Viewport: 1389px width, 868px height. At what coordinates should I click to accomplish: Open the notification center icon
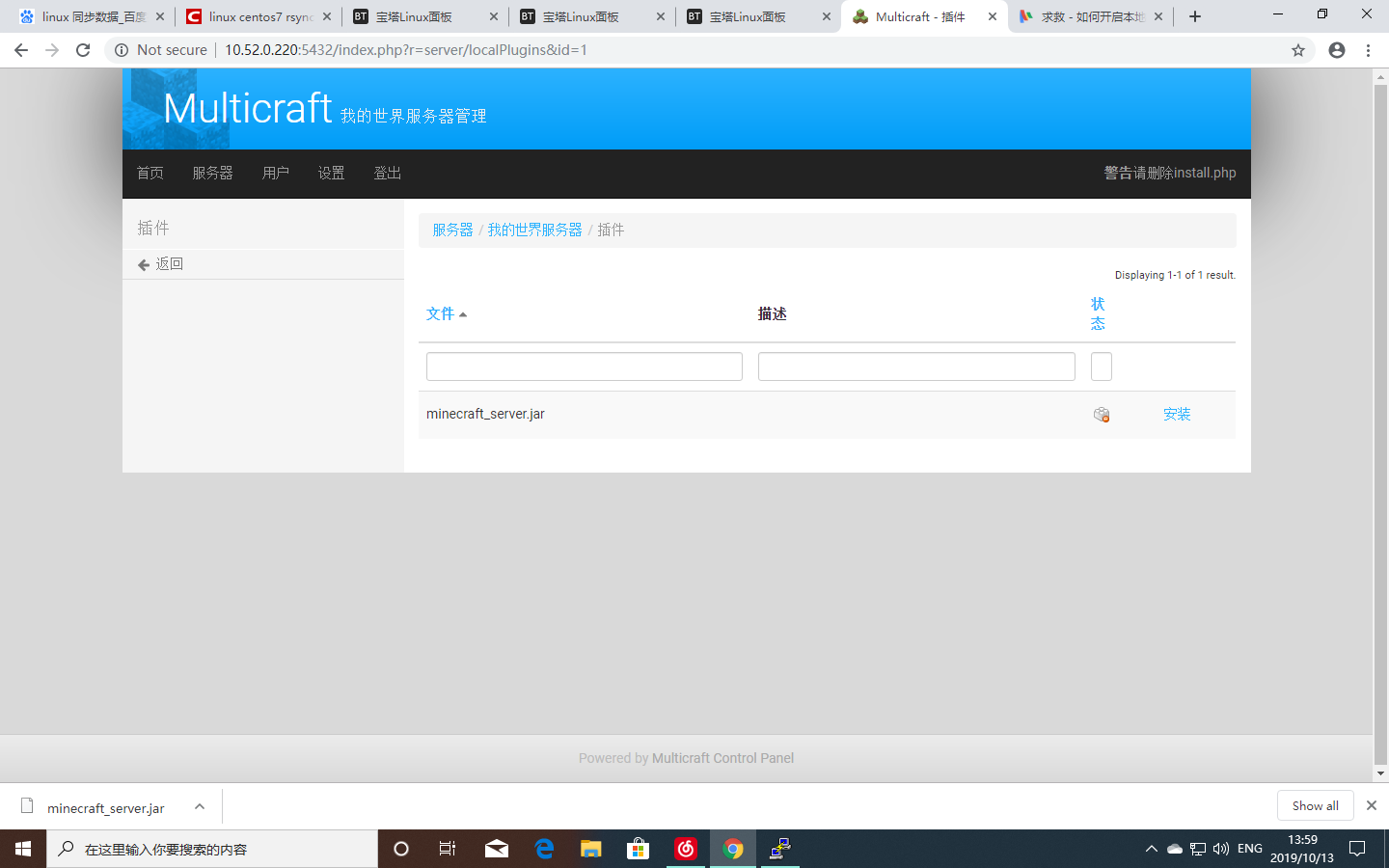tap(1357, 849)
